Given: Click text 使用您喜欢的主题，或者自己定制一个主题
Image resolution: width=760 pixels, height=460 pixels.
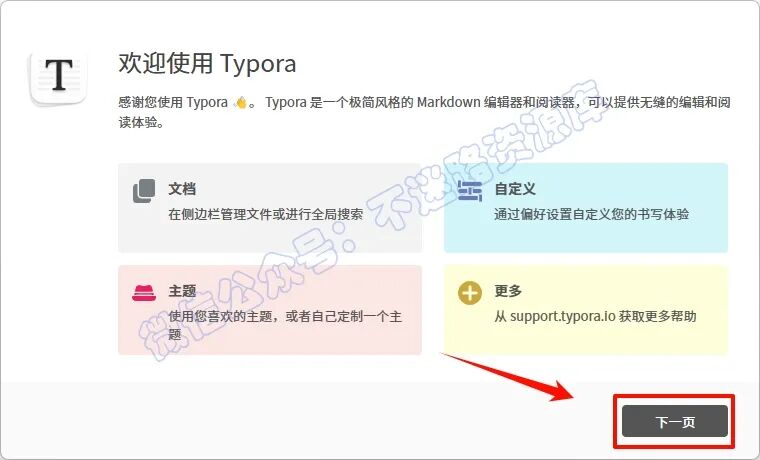Looking at the screenshot, I should click(x=285, y=325).
